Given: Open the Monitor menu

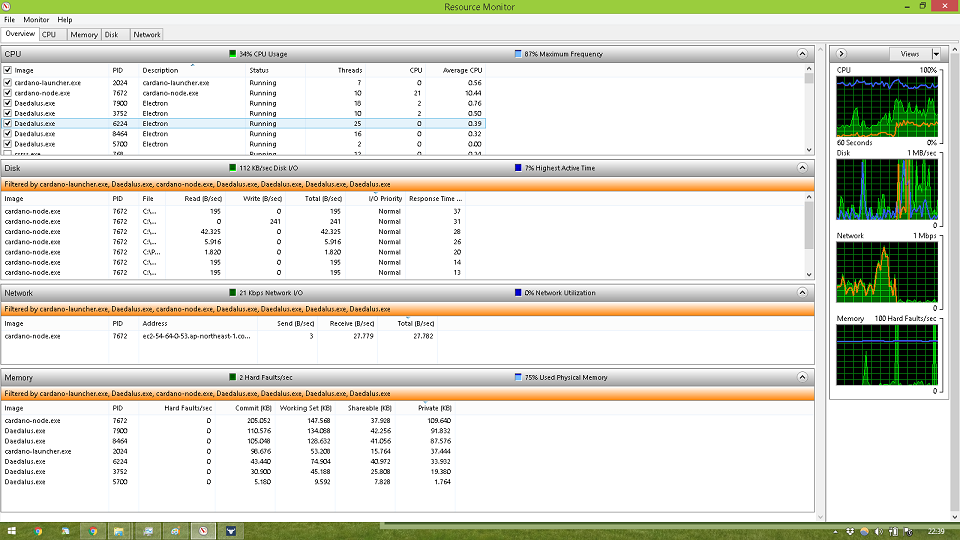Looking at the screenshot, I should [36, 20].
